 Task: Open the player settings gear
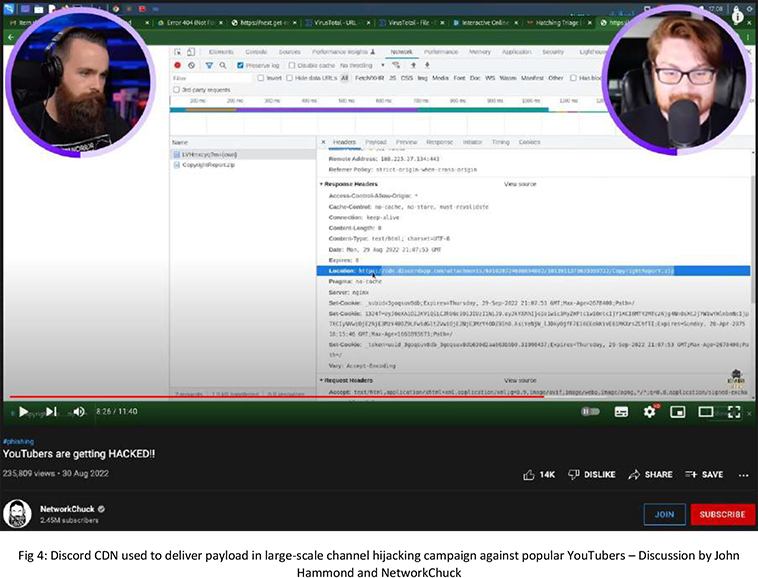649,412
